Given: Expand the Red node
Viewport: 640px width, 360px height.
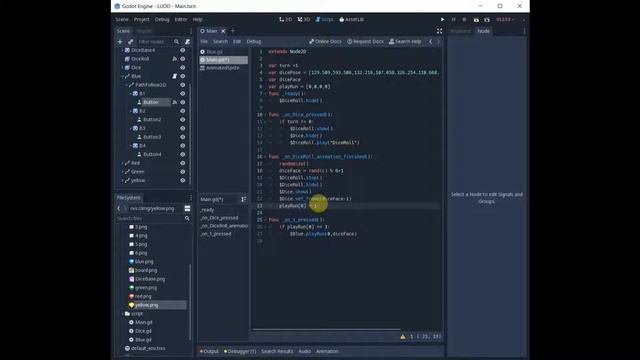Looking at the screenshot, I should [122, 163].
